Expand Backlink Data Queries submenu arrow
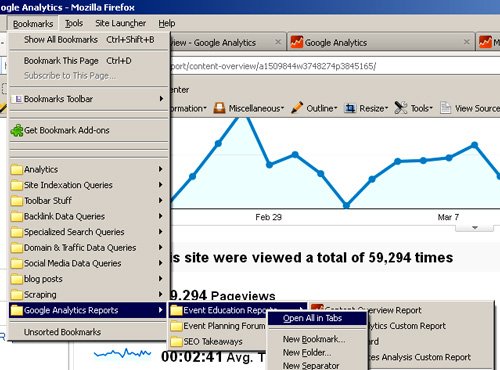This screenshot has height=370, width=500. coord(161,216)
